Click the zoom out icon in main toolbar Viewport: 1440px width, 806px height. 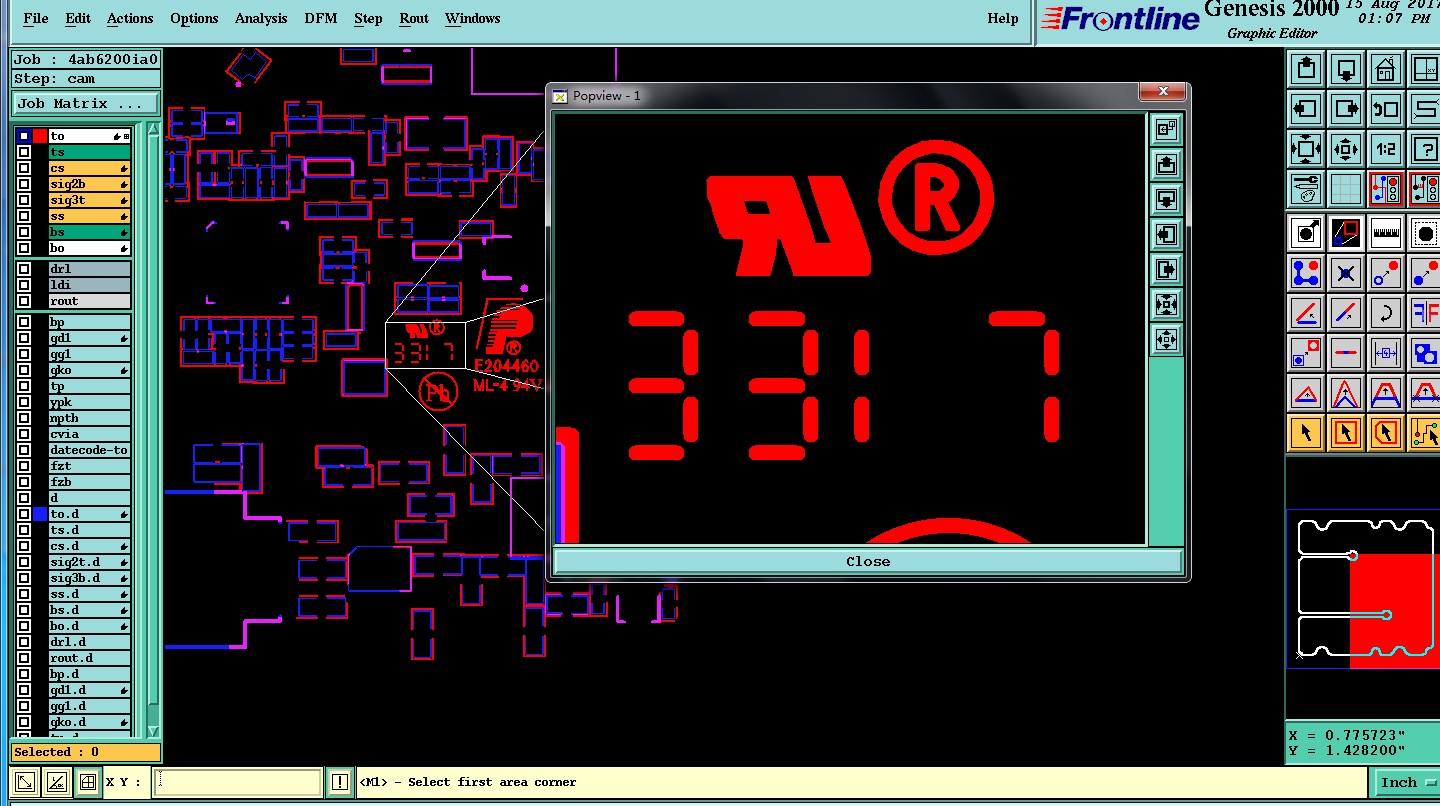click(x=1346, y=149)
